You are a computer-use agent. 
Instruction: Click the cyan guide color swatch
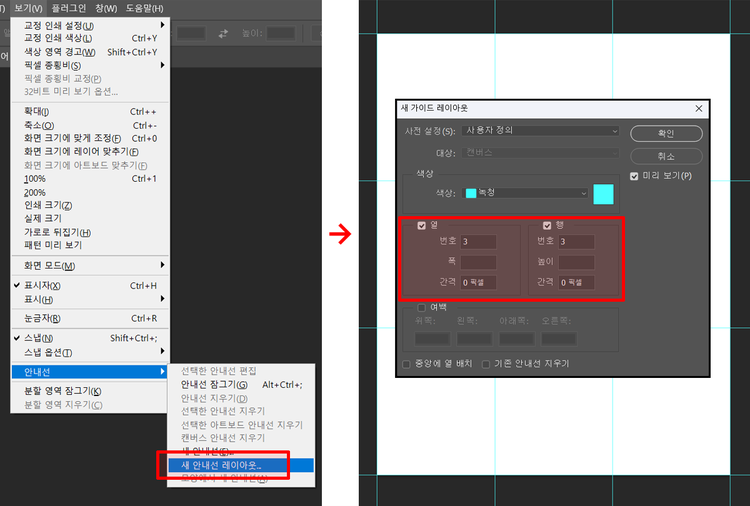click(603, 194)
